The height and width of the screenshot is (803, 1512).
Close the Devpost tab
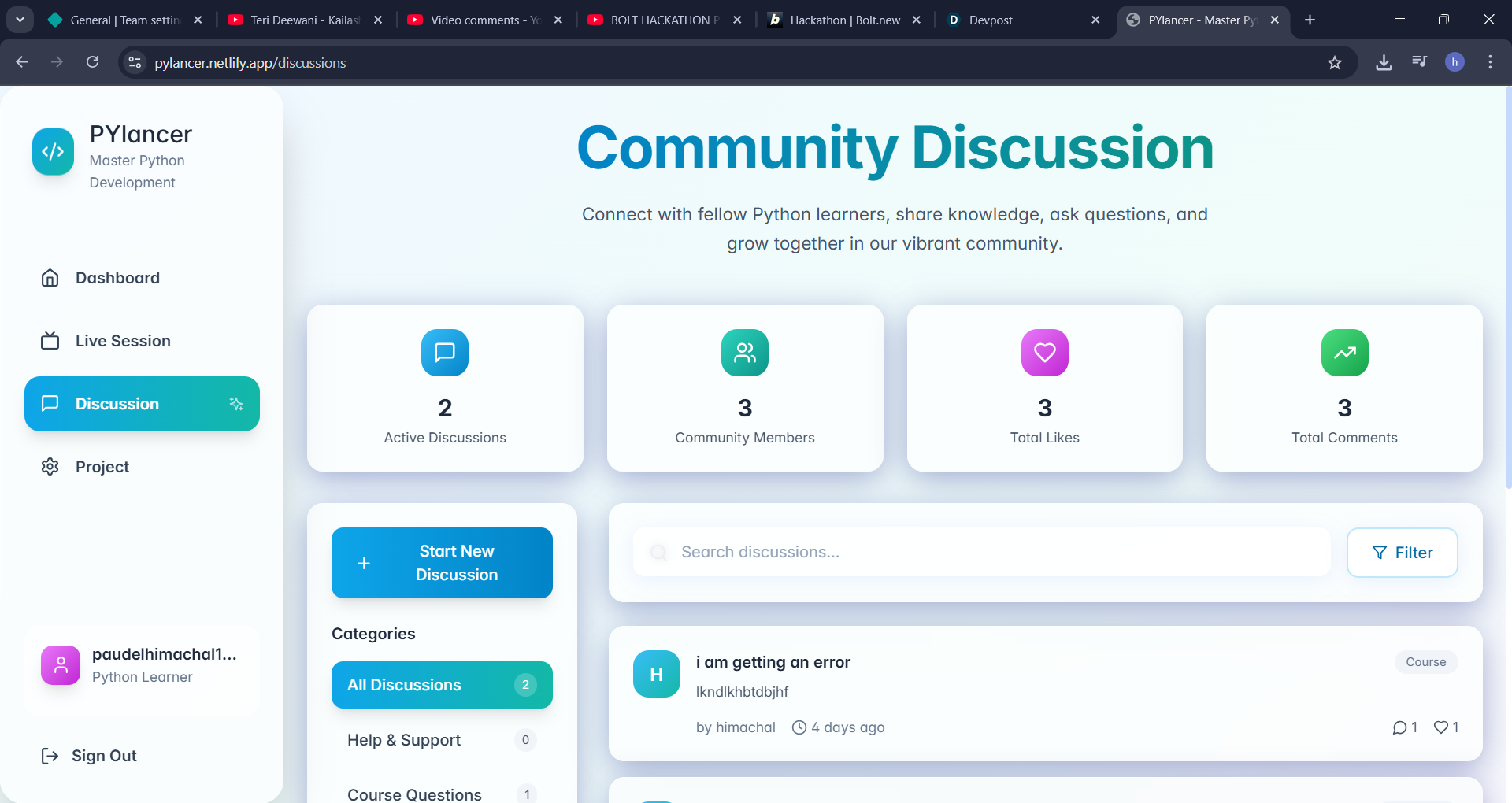click(x=1095, y=20)
